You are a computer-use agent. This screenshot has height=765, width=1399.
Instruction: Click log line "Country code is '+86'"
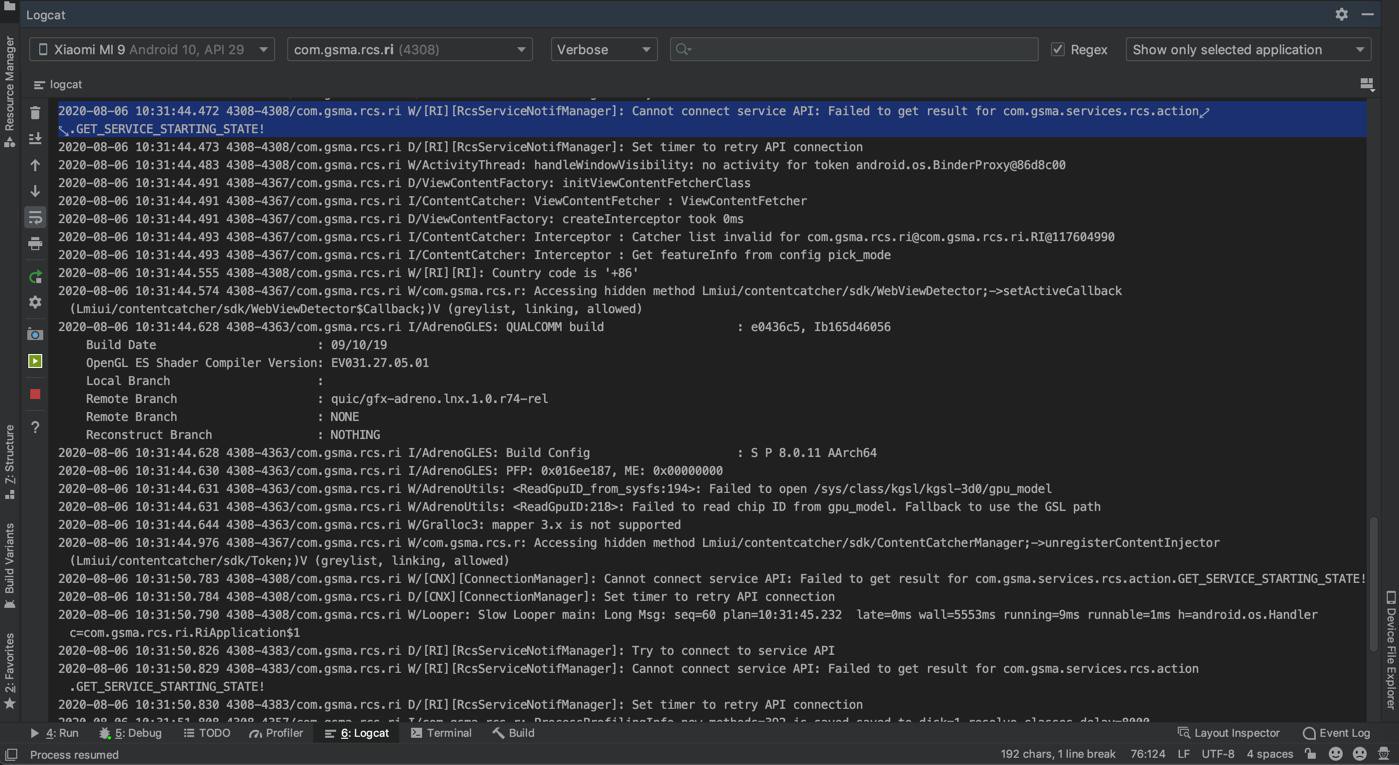tap(348, 273)
